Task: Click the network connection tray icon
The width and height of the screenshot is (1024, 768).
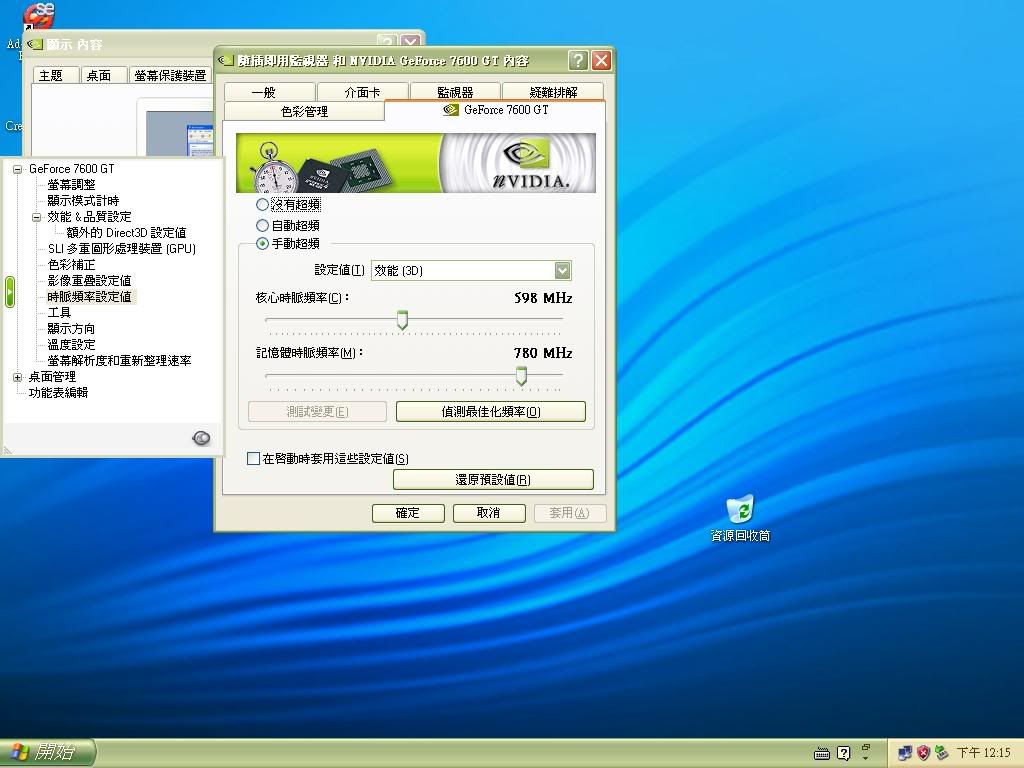Action: (x=905, y=752)
